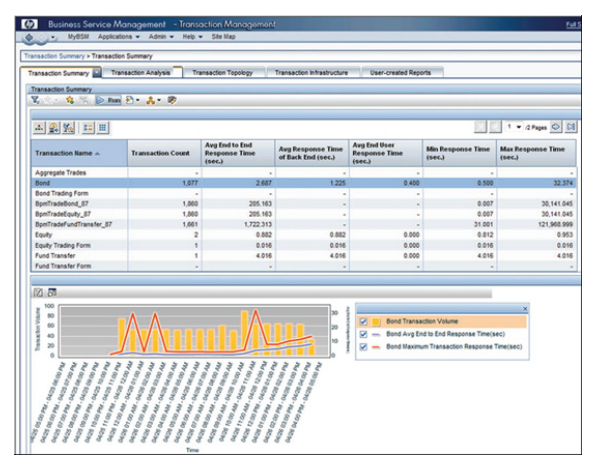This screenshot has height=464, width=597.
Task: Switch to the Transaction Summary tab
Action: coord(58,73)
